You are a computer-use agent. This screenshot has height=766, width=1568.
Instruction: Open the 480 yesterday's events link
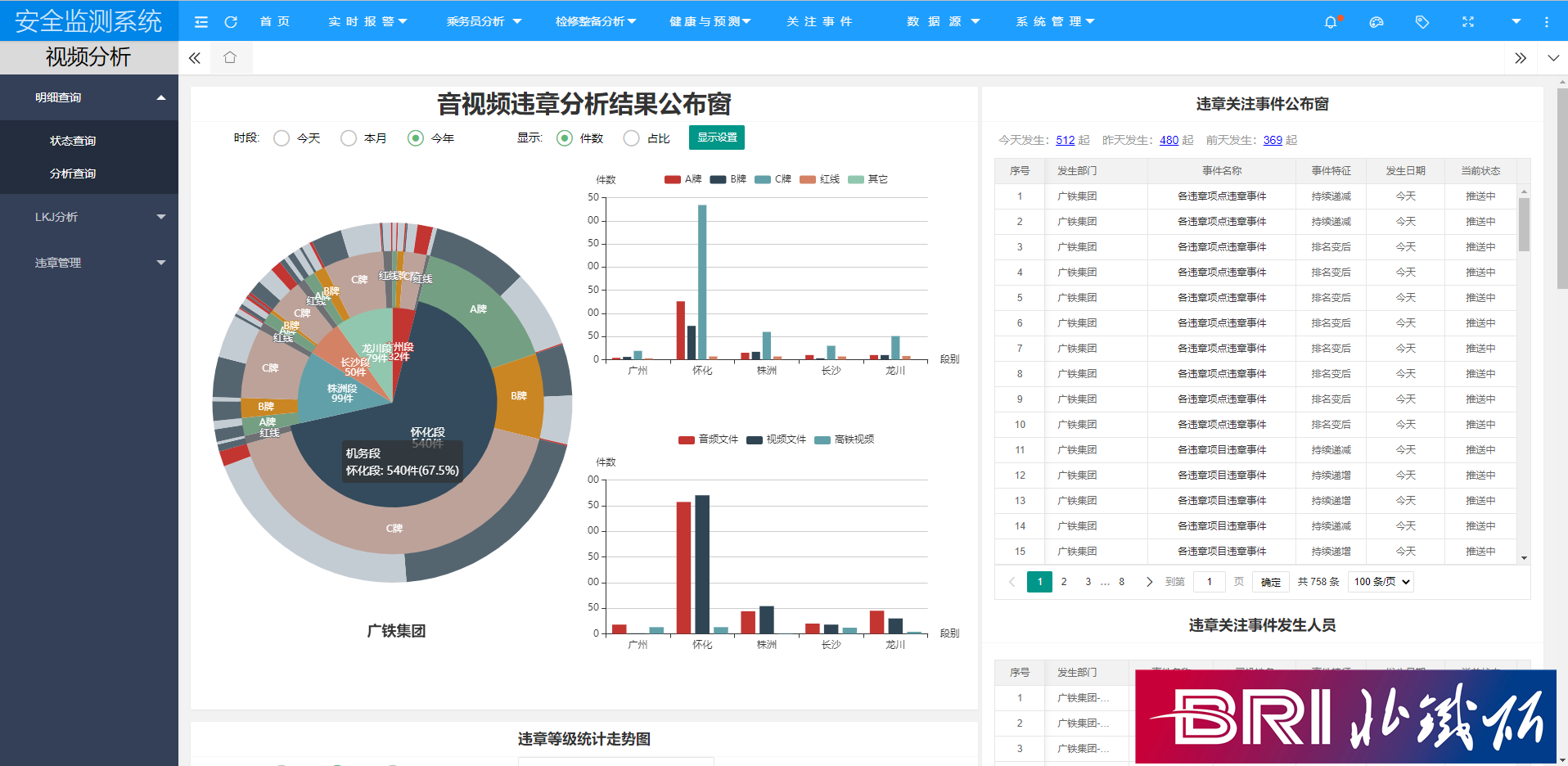[x=1169, y=140]
